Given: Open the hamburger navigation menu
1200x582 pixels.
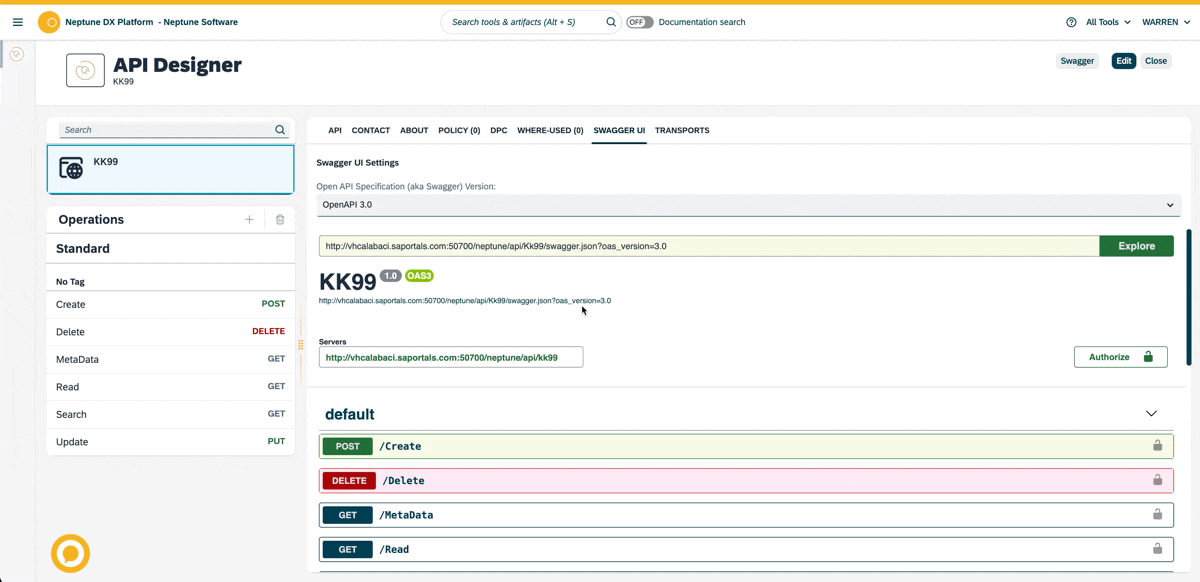Looking at the screenshot, I should point(18,22).
